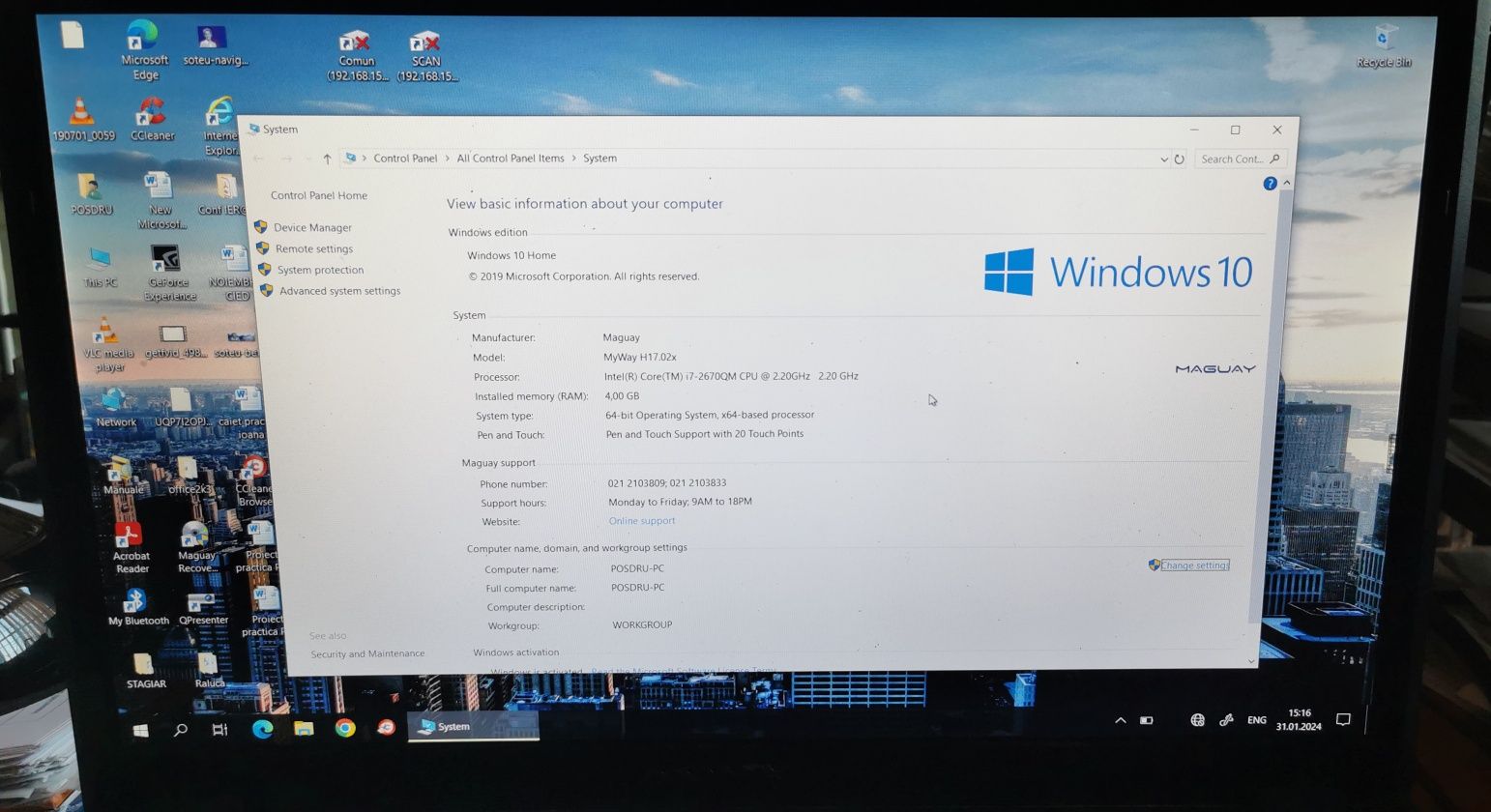Open network globe tray icon

point(1197,720)
